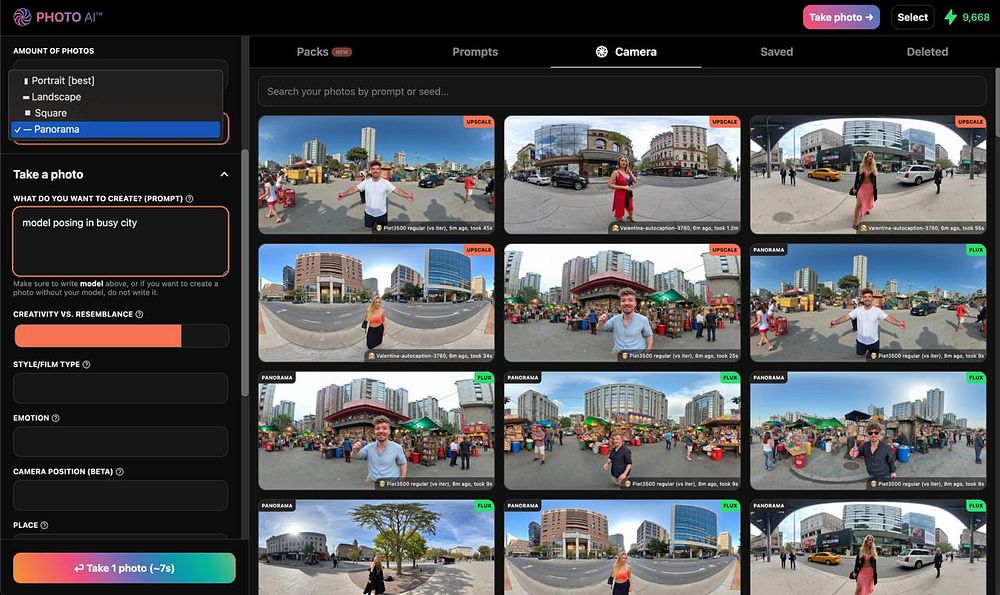Image resolution: width=1000 pixels, height=595 pixels.
Task: Open the Style/Film Type dropdown
Action: (x=121, y=388)
